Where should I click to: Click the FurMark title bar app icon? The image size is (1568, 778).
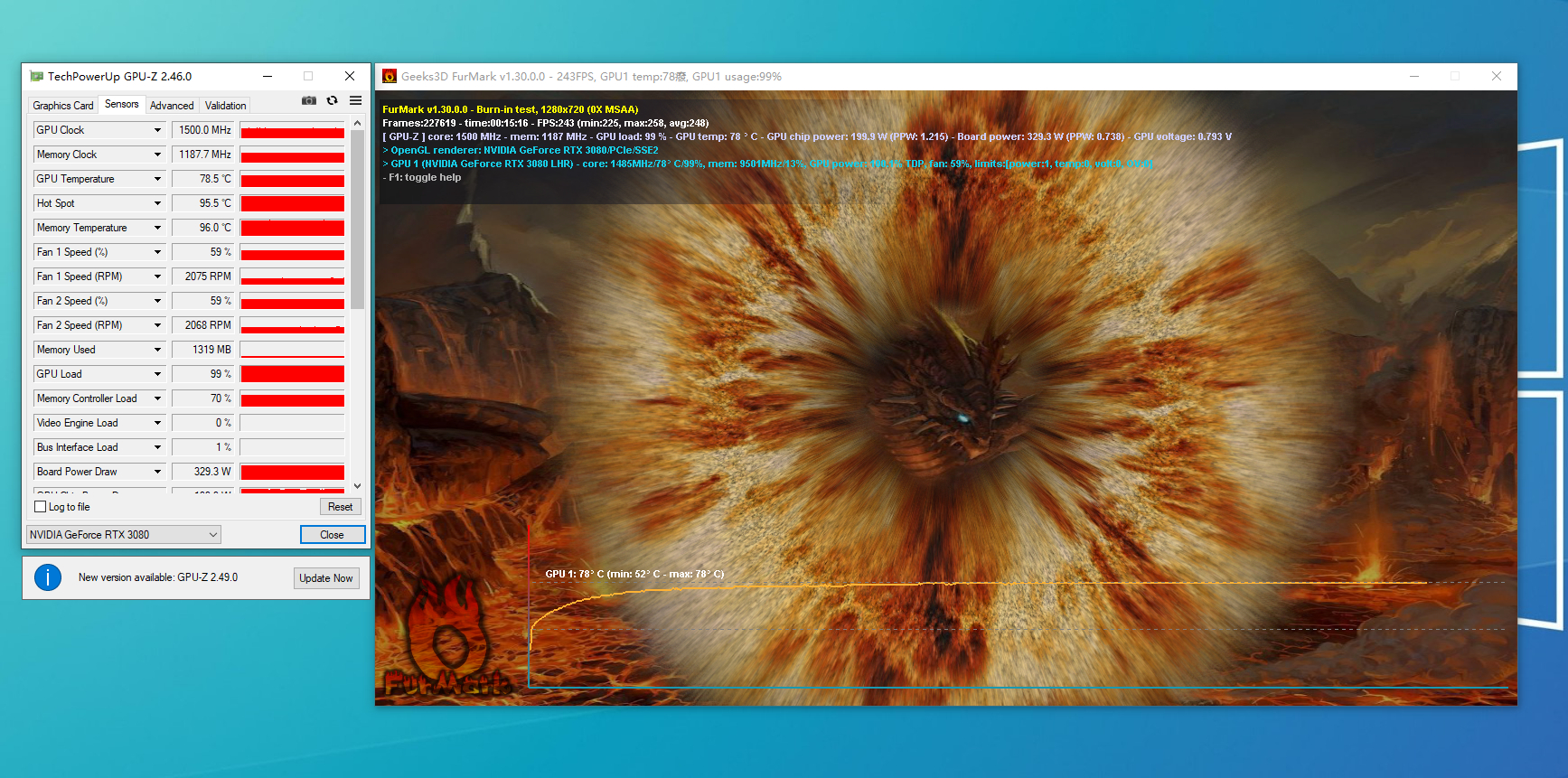(390, 77)
